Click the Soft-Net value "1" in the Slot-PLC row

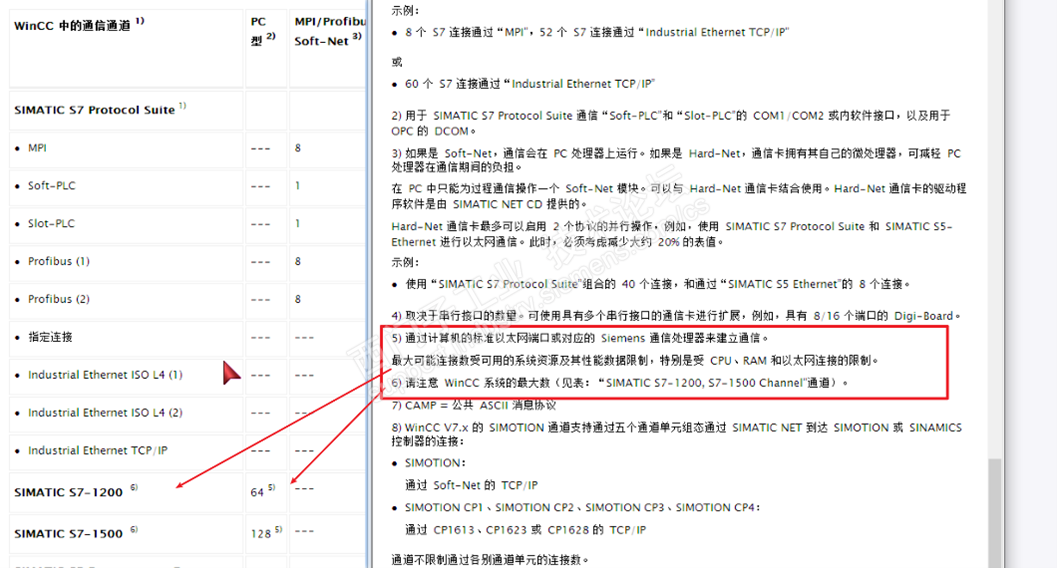point(297,223)
